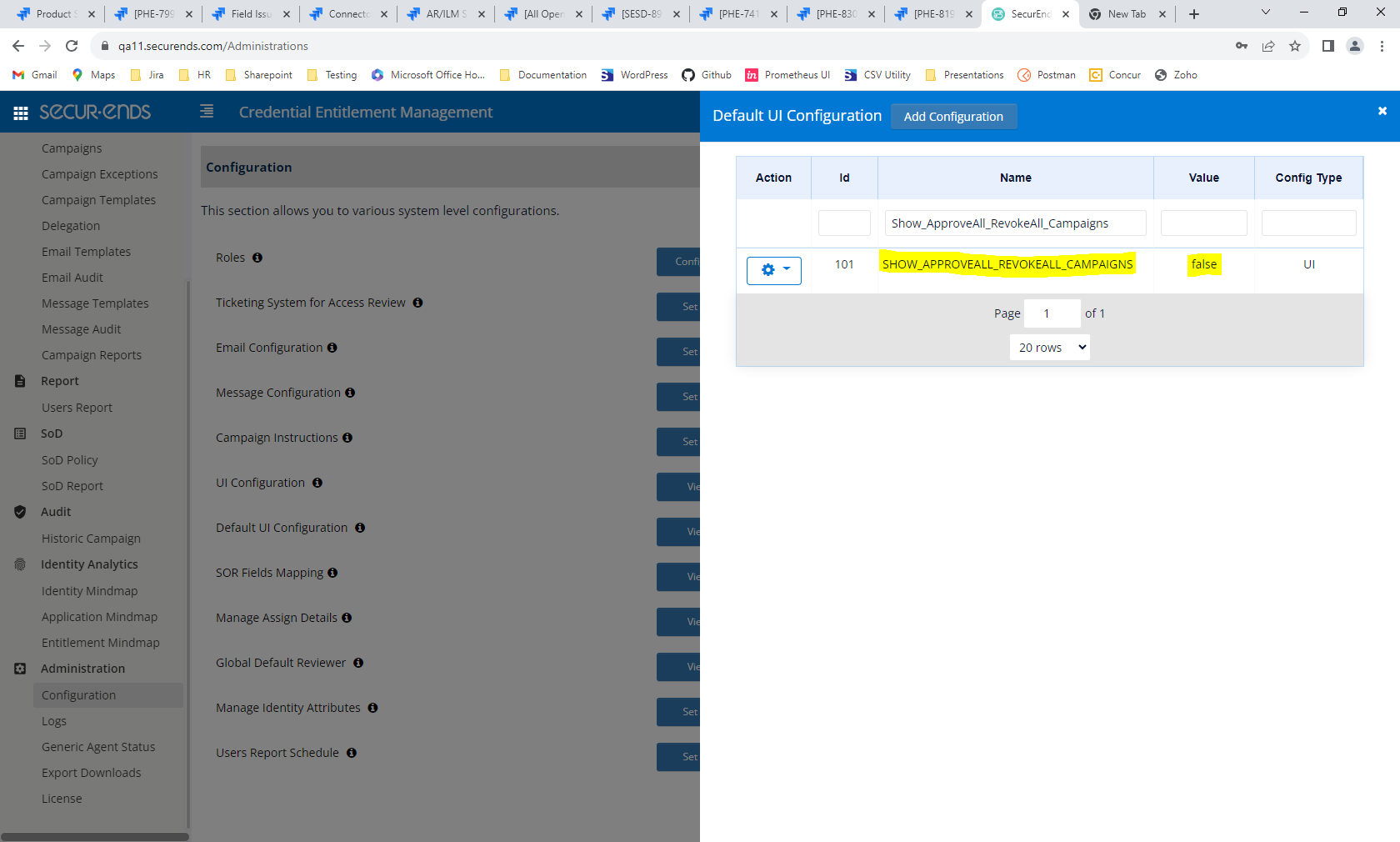
Task: Open the Postman bookmark in the bookmarks bar
Action: (x=1047, y=75)
